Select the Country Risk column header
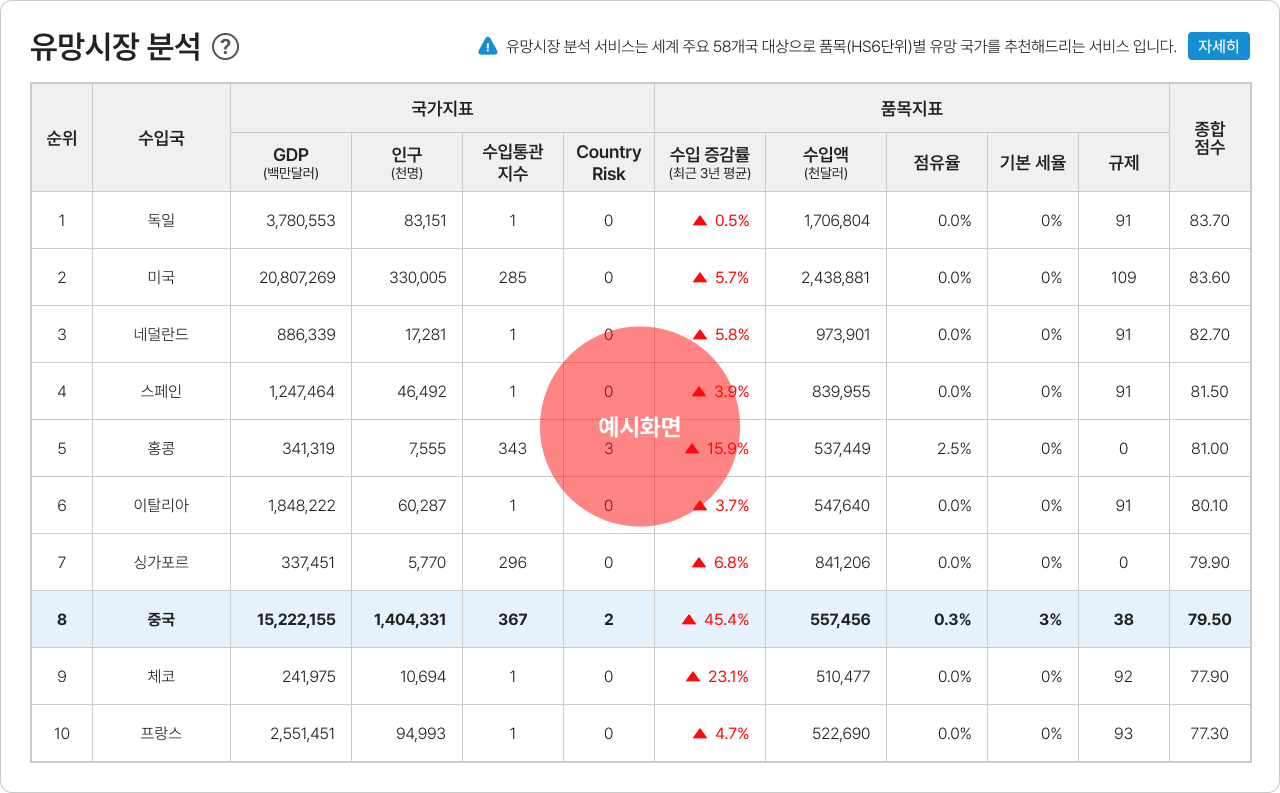This screenshot has height=793, width=1280. (609, 162)
